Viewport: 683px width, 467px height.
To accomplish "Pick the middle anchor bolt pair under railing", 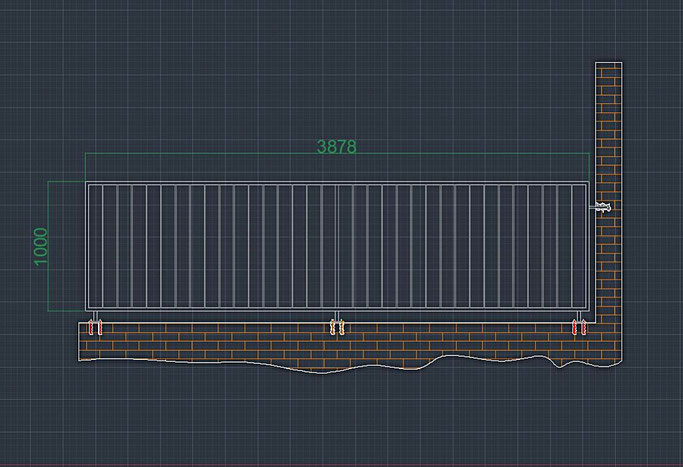I will coord(337,327).
